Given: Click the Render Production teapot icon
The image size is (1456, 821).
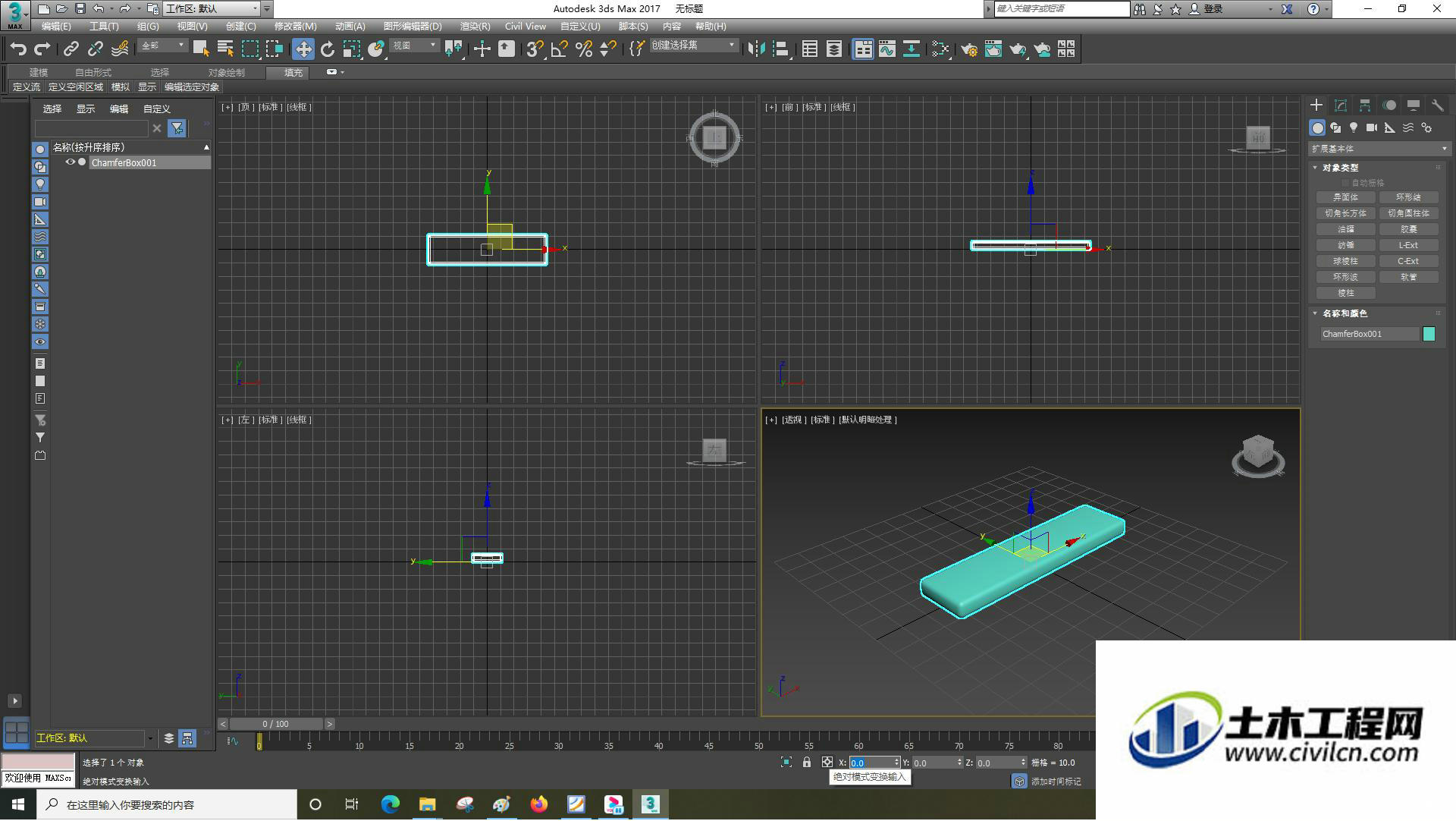Looking at the screenshot, I should tap(1018, 49).
